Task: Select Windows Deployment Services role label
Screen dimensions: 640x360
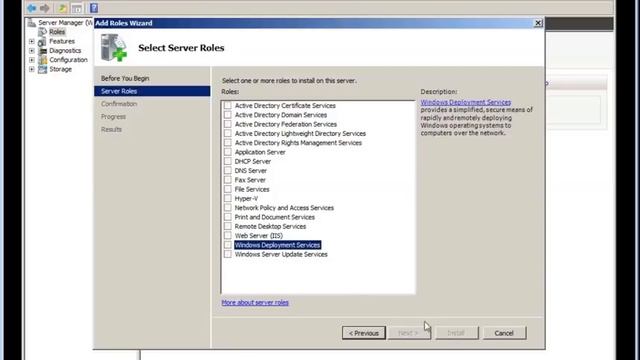Action: (278, 245)
